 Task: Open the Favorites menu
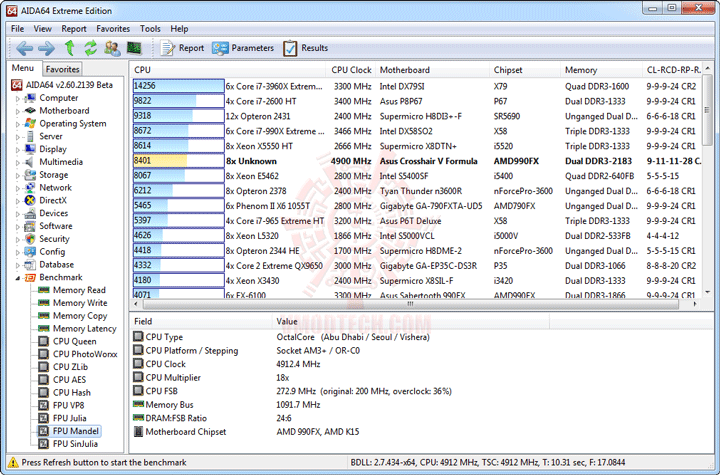click(x=113, y=28)
